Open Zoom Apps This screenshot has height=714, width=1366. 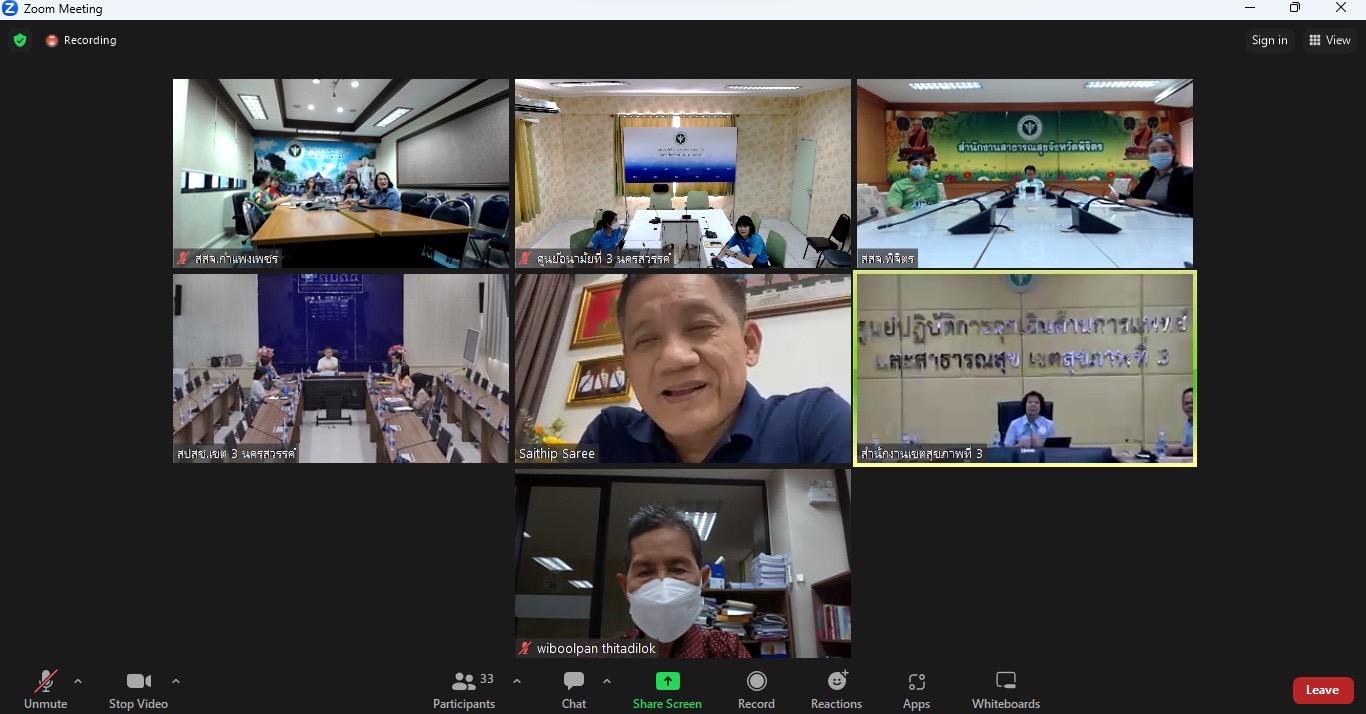tap(917, 689)
